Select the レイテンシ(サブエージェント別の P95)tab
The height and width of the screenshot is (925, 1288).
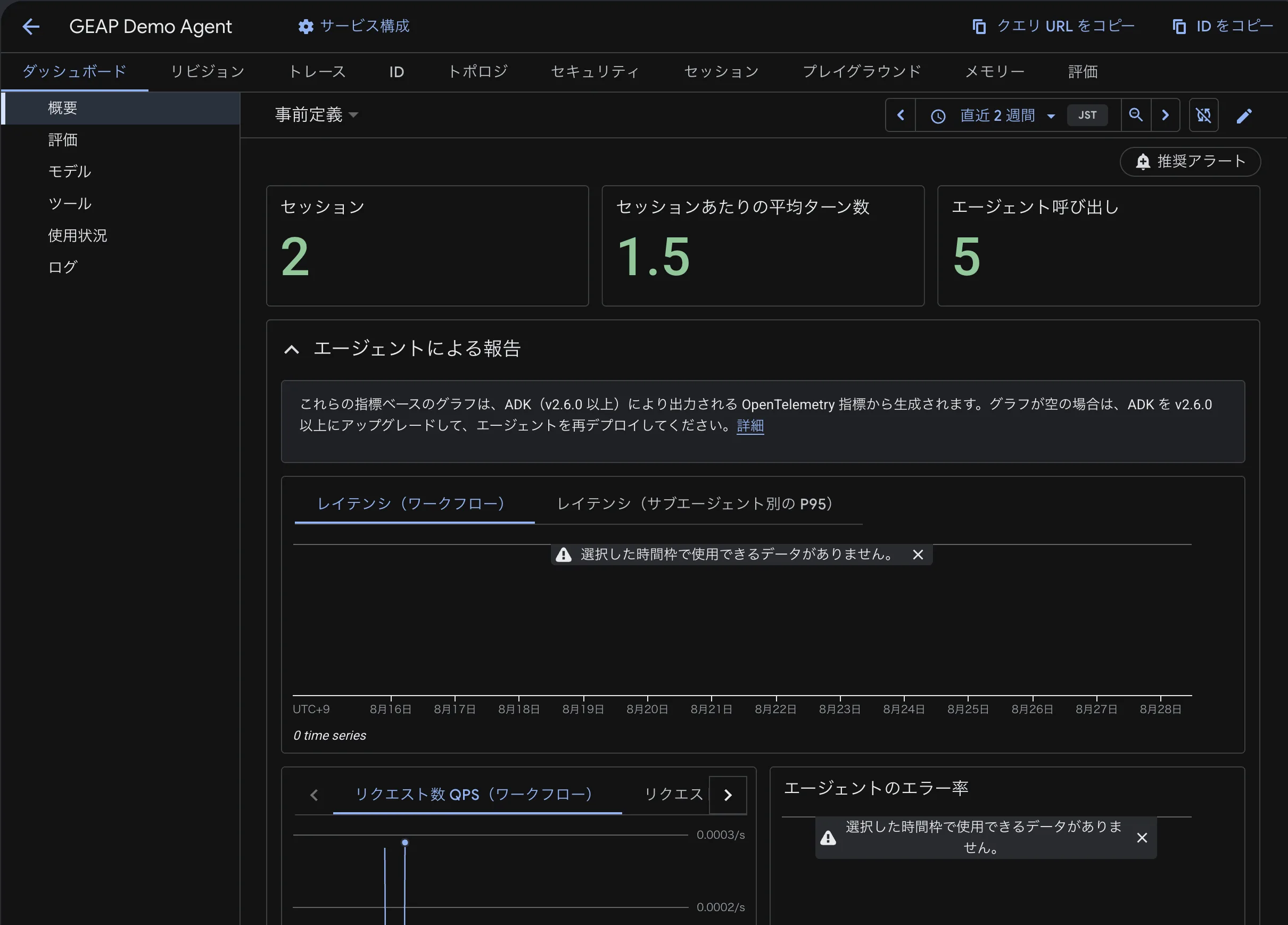tap(698, 503)
